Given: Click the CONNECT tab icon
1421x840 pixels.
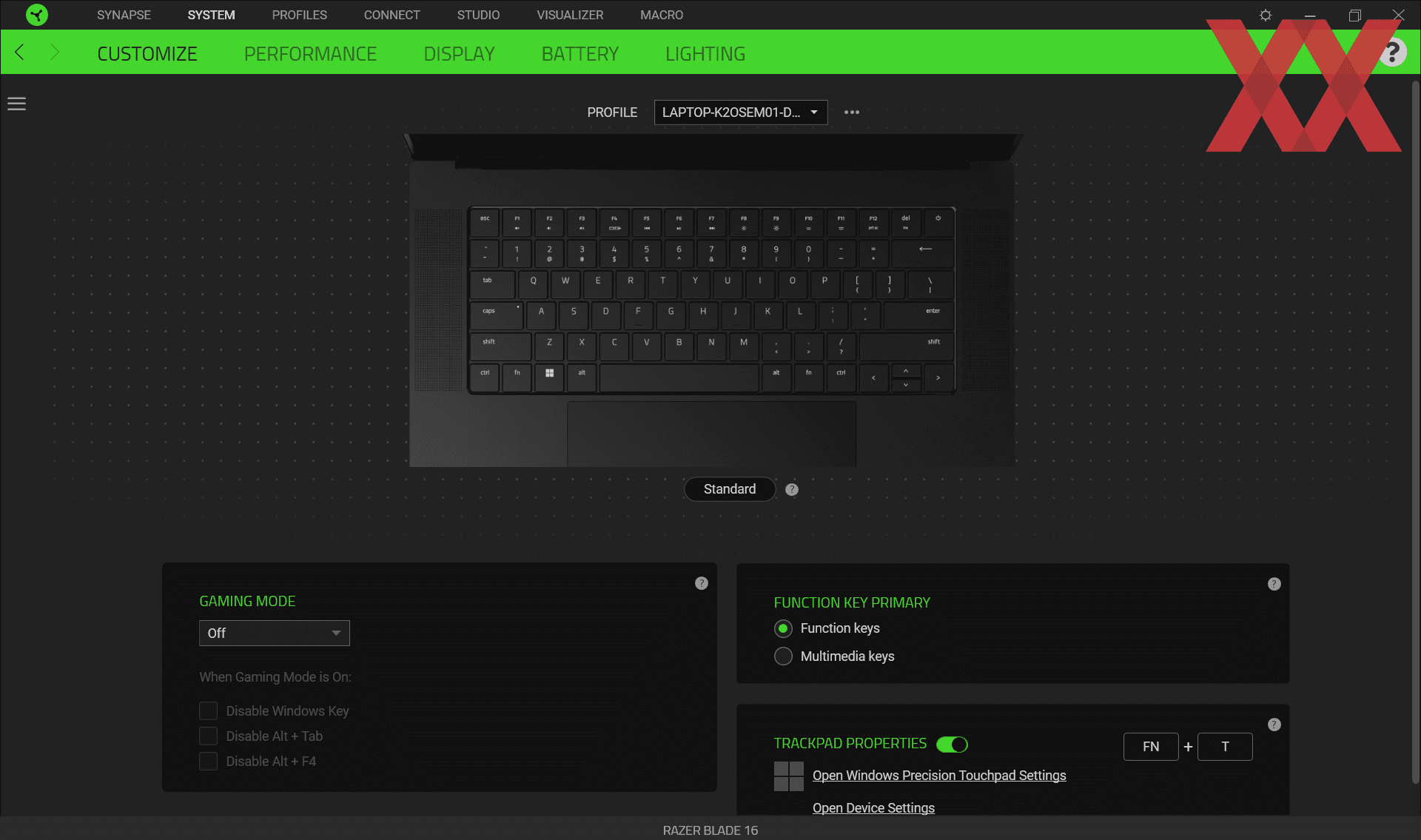Looking at the screenshot, I should [392, 14].
